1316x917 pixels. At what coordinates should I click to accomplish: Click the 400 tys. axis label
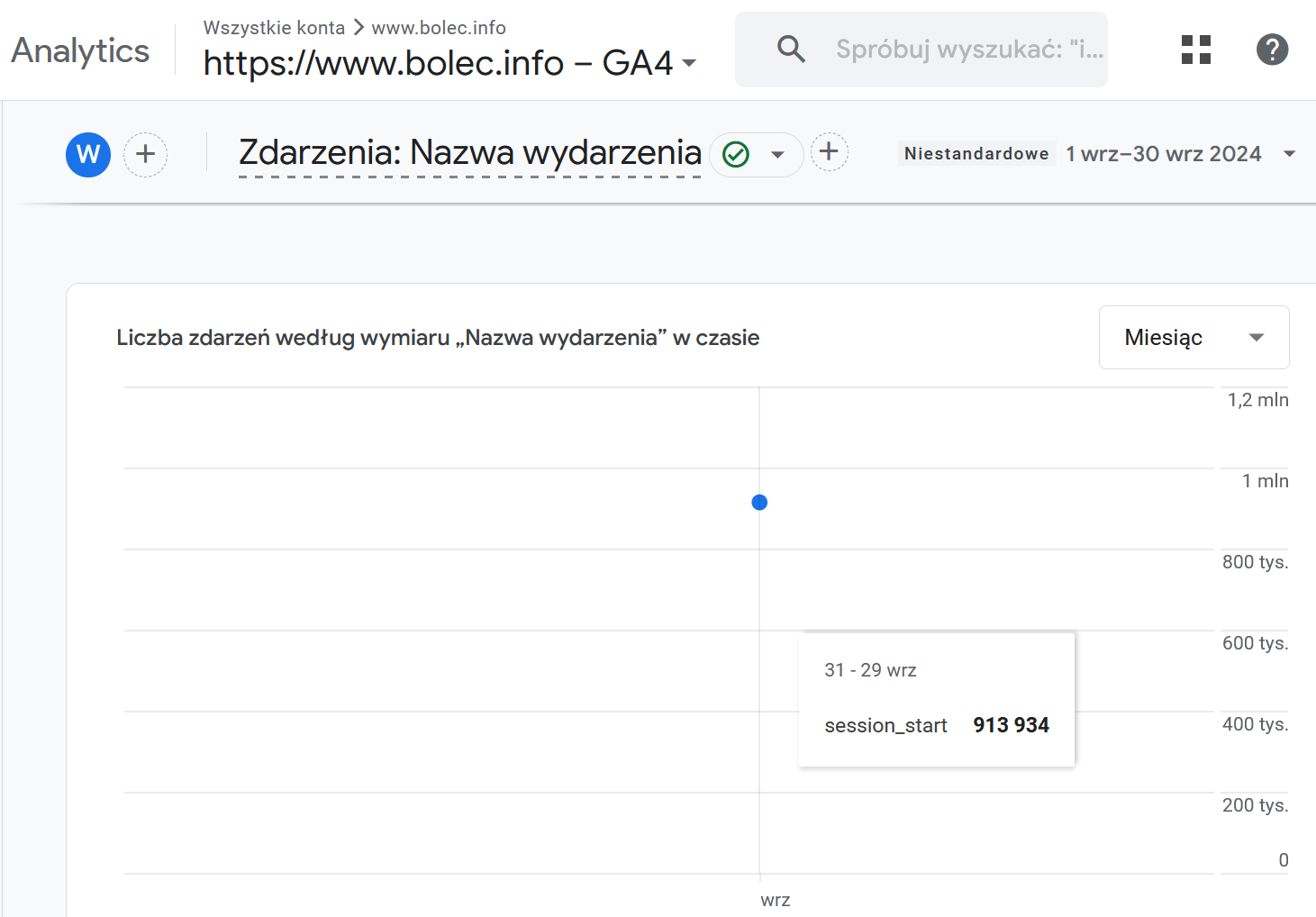coord(1255,724)
